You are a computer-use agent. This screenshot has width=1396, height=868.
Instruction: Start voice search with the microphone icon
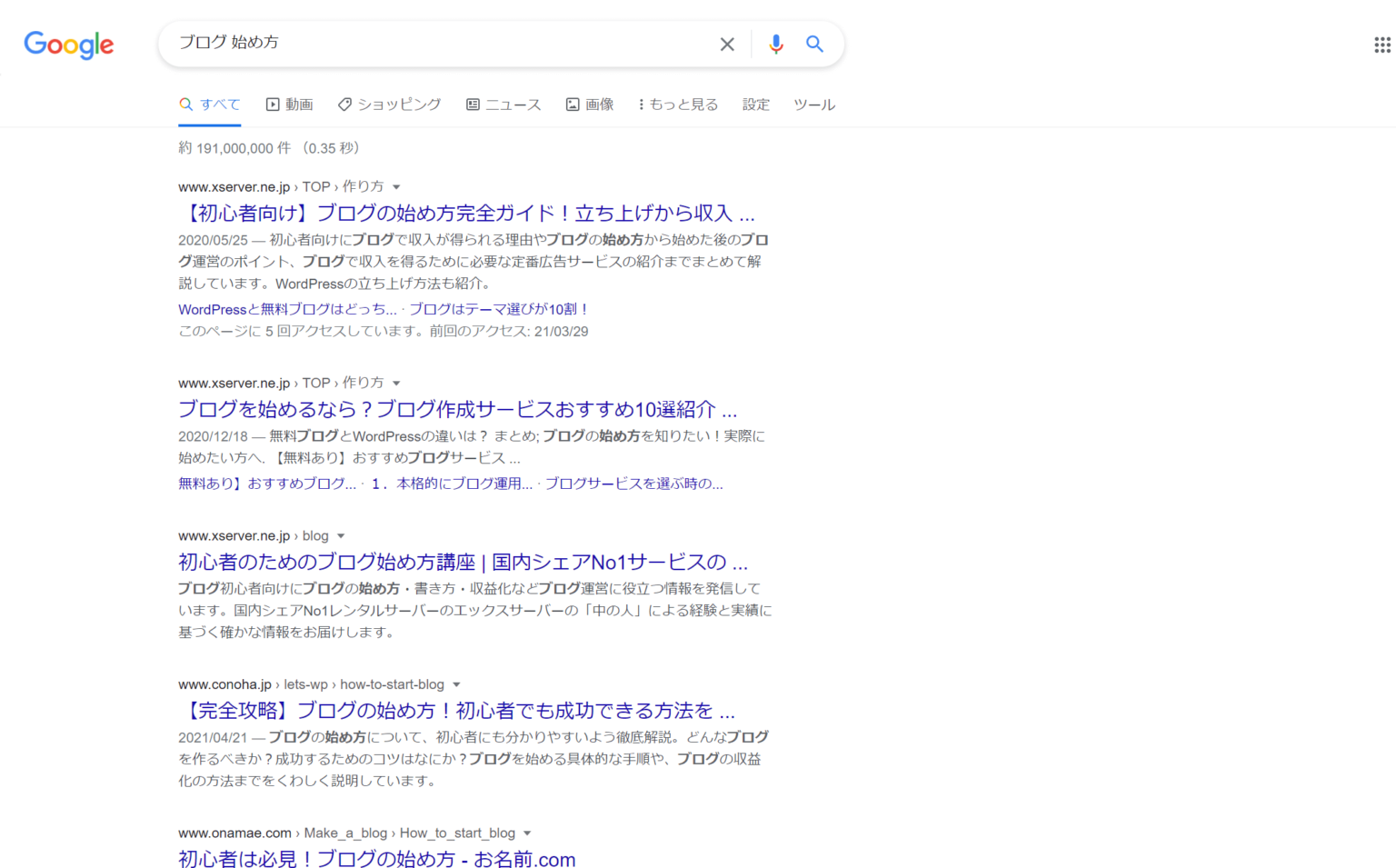tap(775, 44)
